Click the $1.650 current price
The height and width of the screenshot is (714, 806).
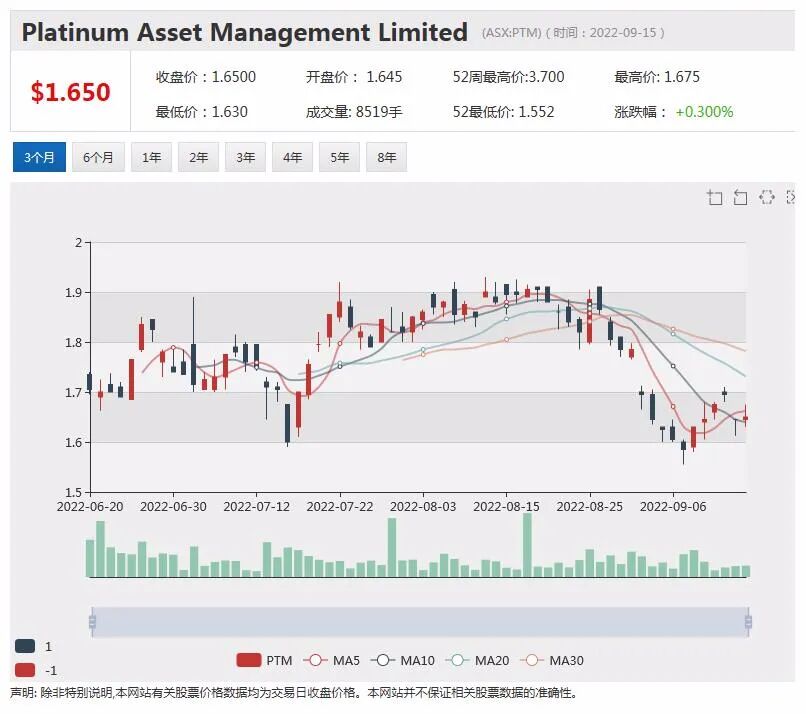[x=70, y=92]
